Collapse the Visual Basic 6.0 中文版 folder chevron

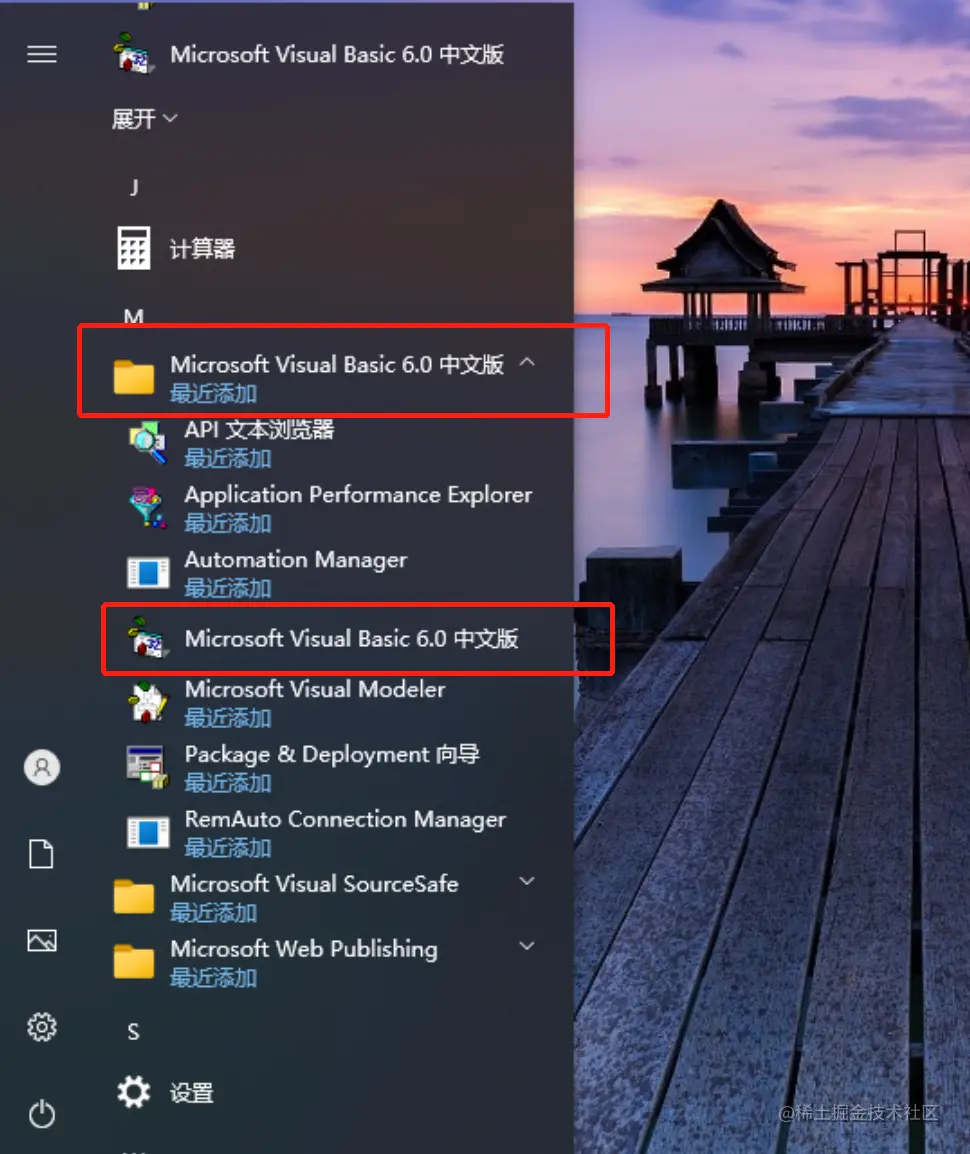point(527,362)
